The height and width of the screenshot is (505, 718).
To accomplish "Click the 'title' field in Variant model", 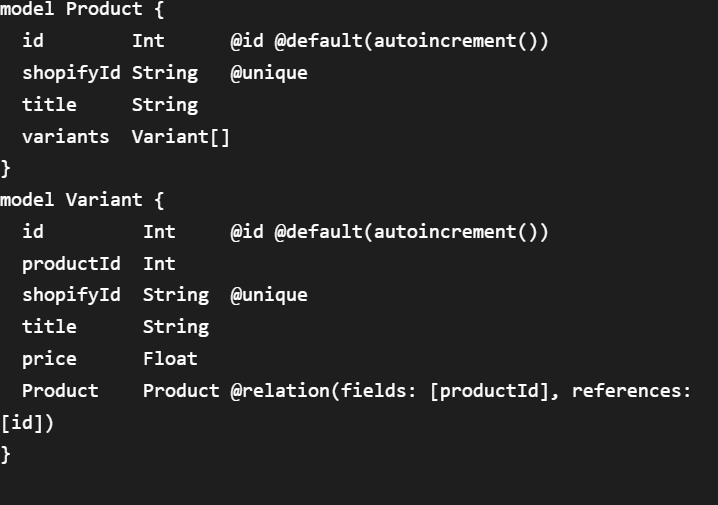I will point(49,327).
